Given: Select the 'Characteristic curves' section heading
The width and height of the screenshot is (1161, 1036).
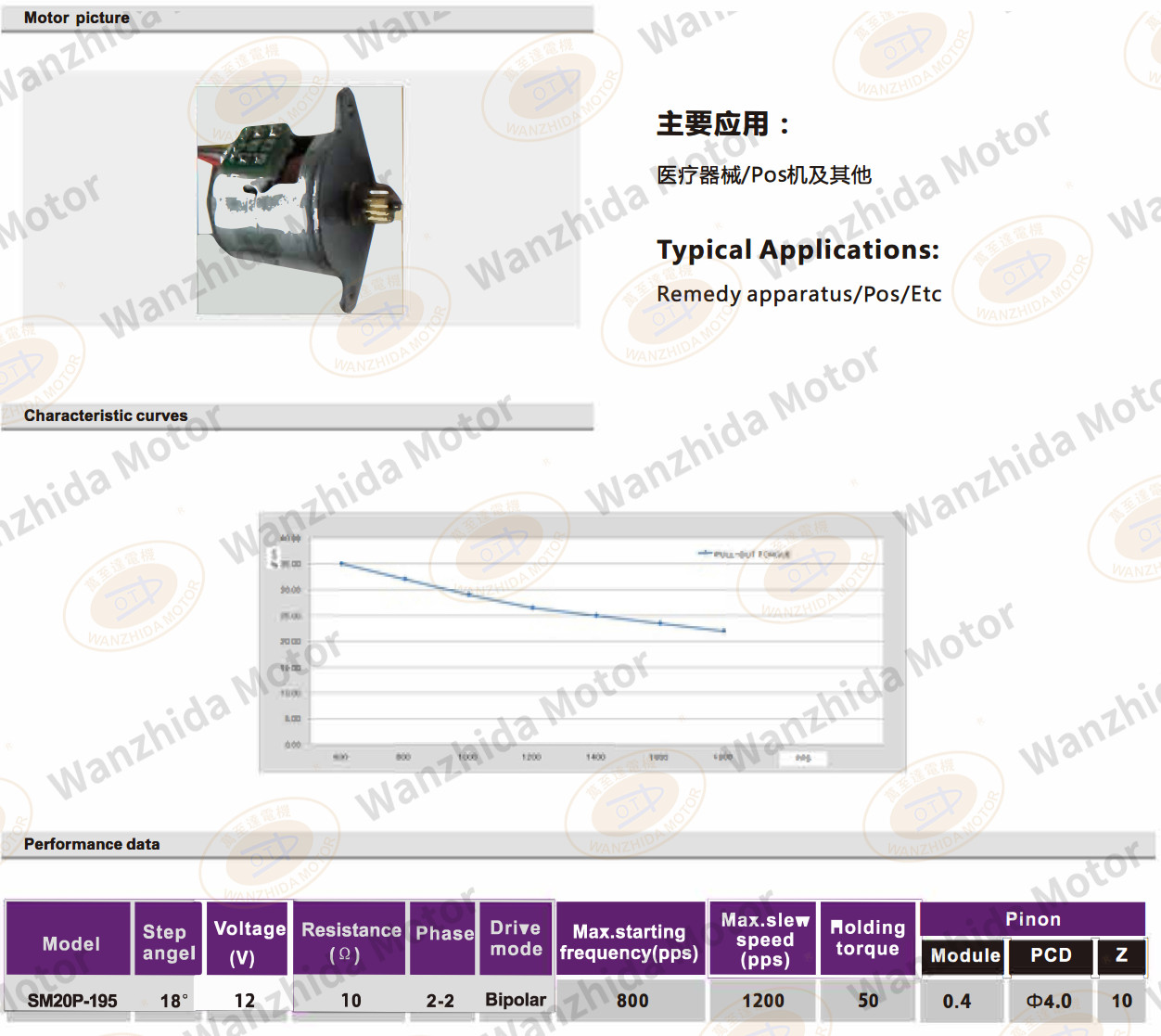Looking at the screenshot, I should pos(106,416).
